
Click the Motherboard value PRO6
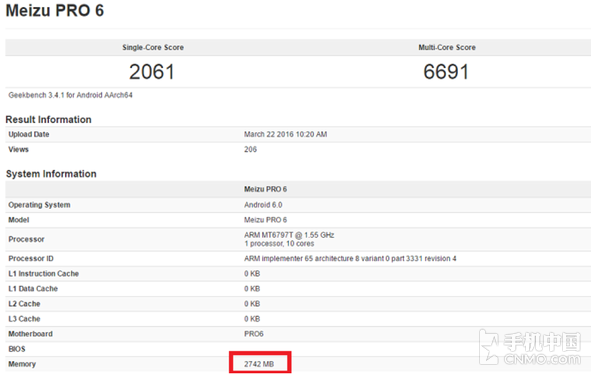click(254, 334)
